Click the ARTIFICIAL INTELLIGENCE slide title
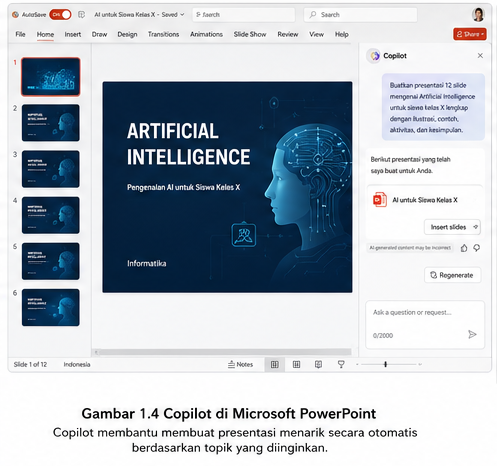 click(x=189, y=144)
